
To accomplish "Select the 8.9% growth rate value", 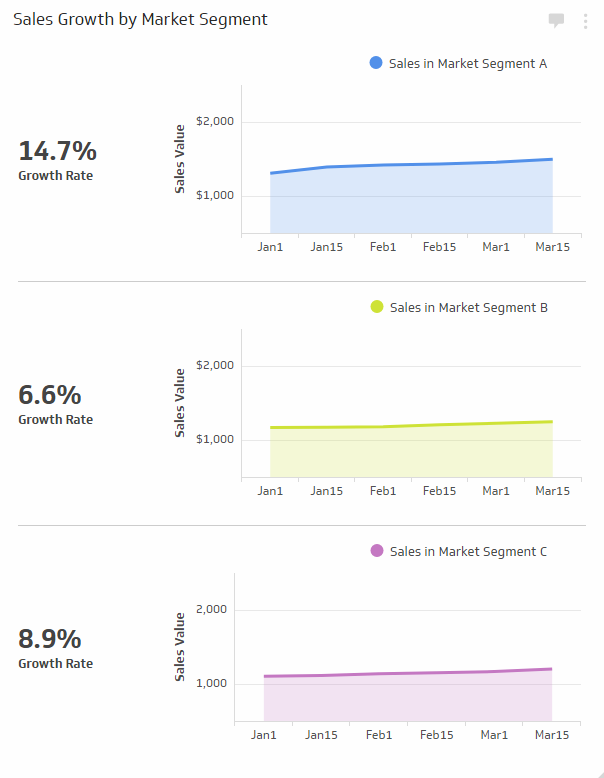I will (x=50, y=639).
